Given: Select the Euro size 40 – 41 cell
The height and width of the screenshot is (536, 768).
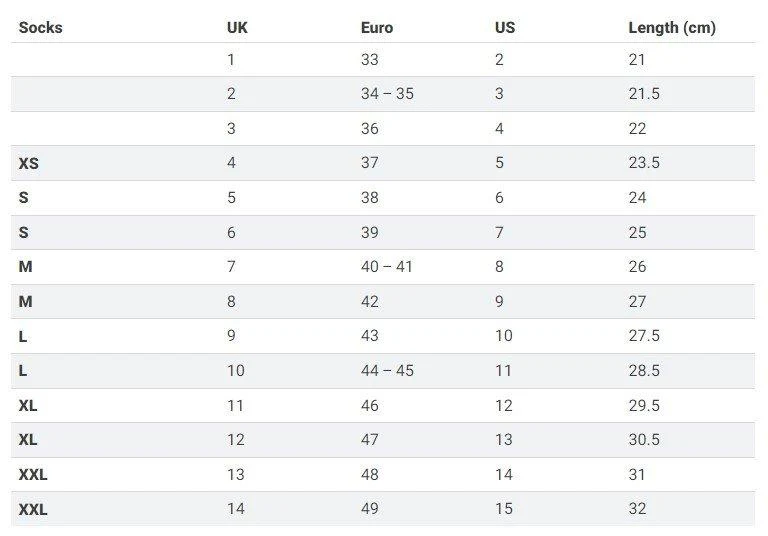Looking at the screenshot, I should (x=387, y=267).
